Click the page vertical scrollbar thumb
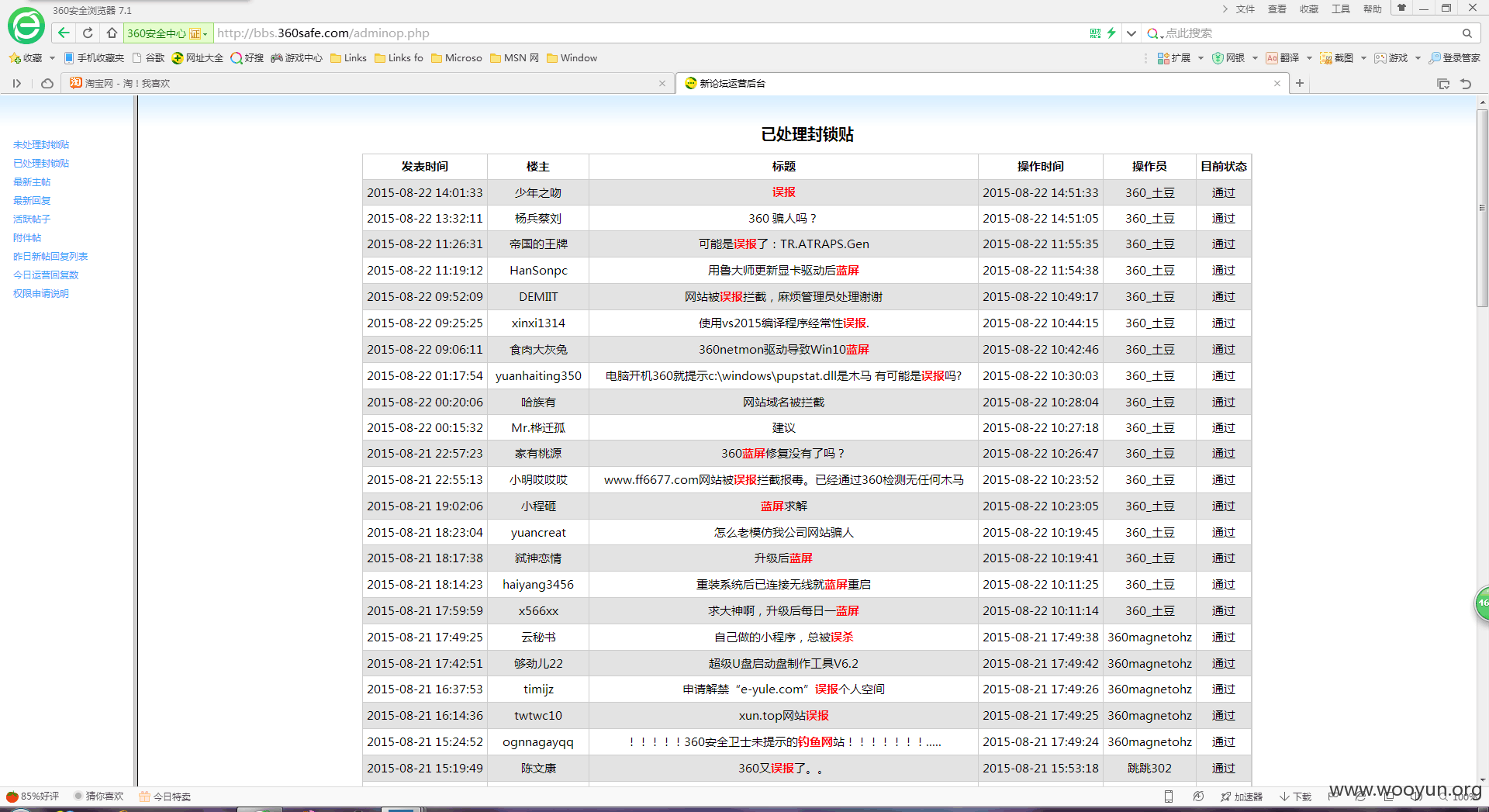The image size is (1489, 812). (x=1482, y=208)
